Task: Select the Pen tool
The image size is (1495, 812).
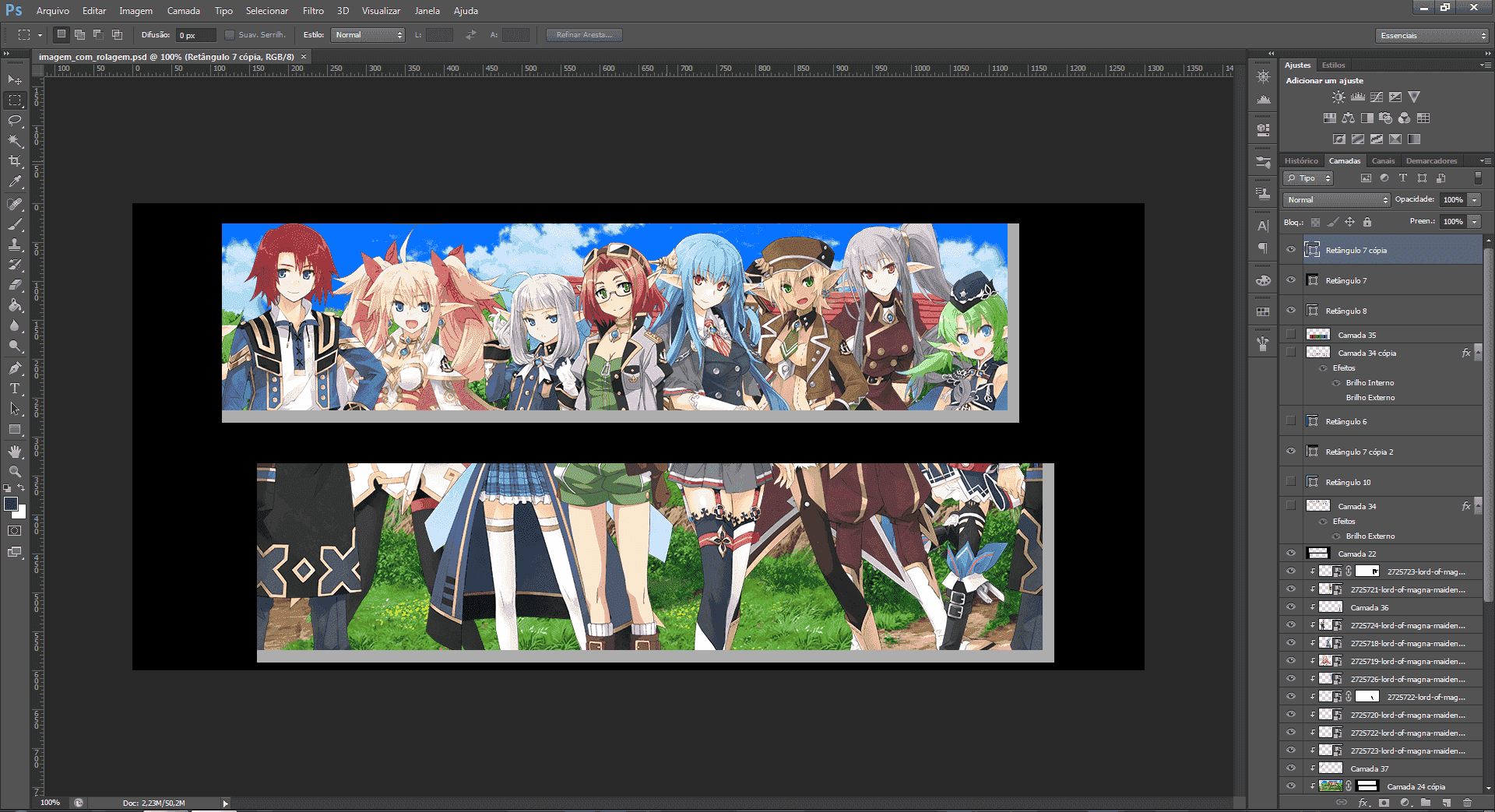Action: click(15, 368)
